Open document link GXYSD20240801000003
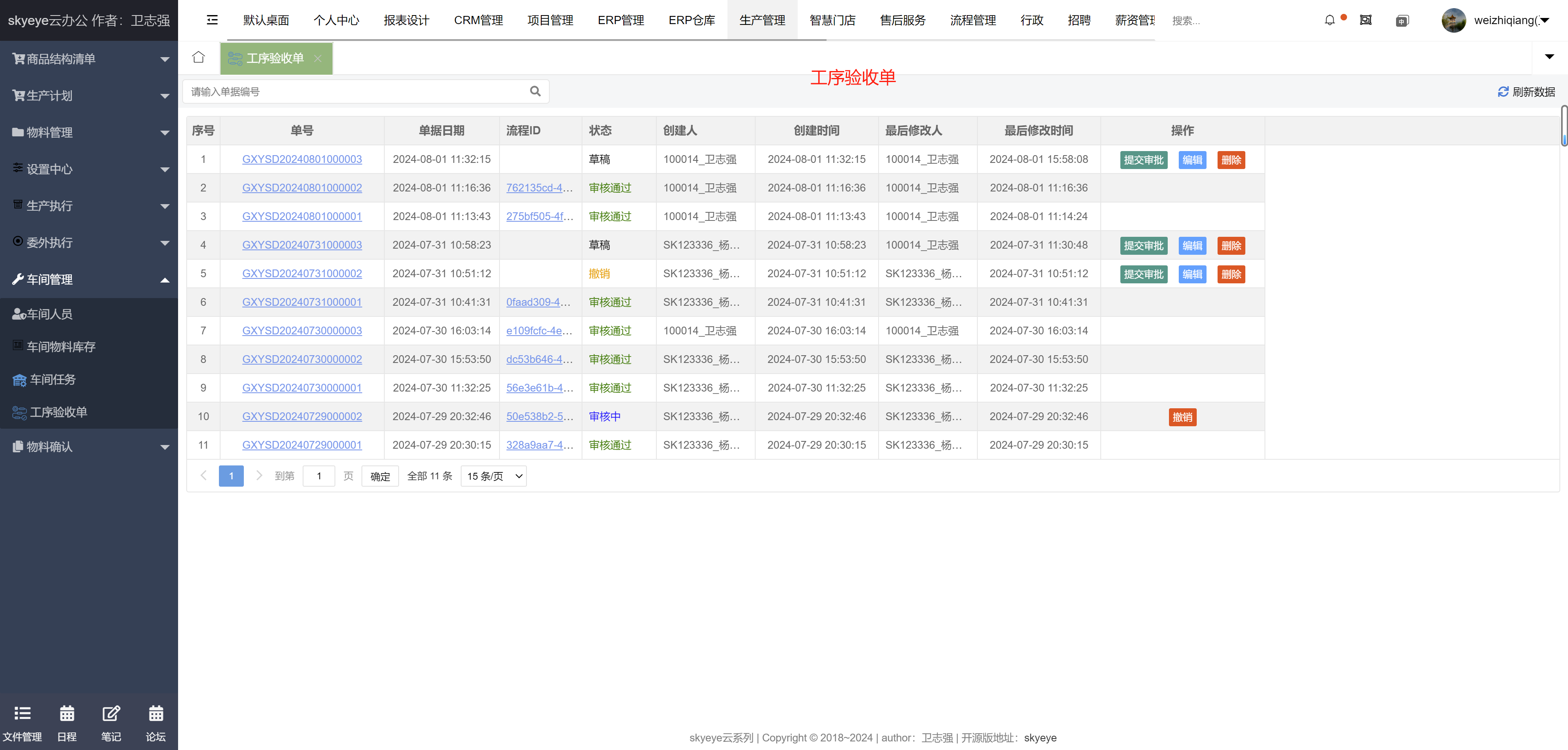This screenshot has height=750, width=1568. 302,159
